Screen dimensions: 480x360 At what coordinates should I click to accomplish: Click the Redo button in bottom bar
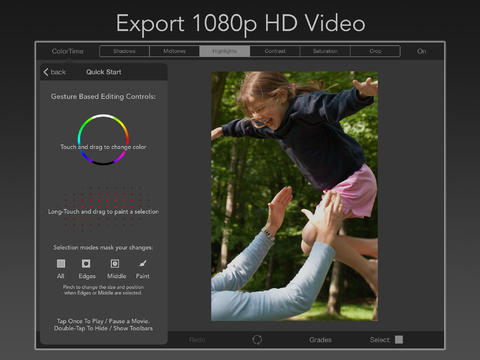click(x=197, y=340)
